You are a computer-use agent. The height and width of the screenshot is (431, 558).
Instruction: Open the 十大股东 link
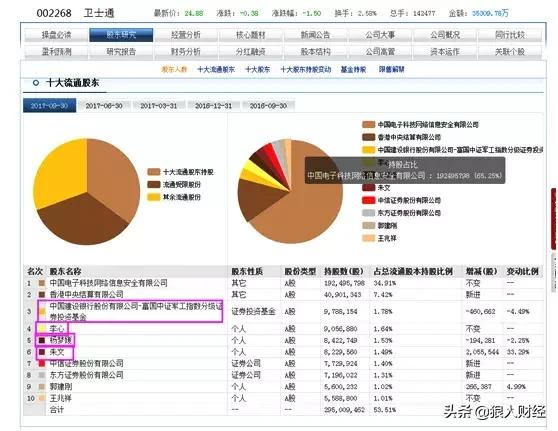click(258, 69)
